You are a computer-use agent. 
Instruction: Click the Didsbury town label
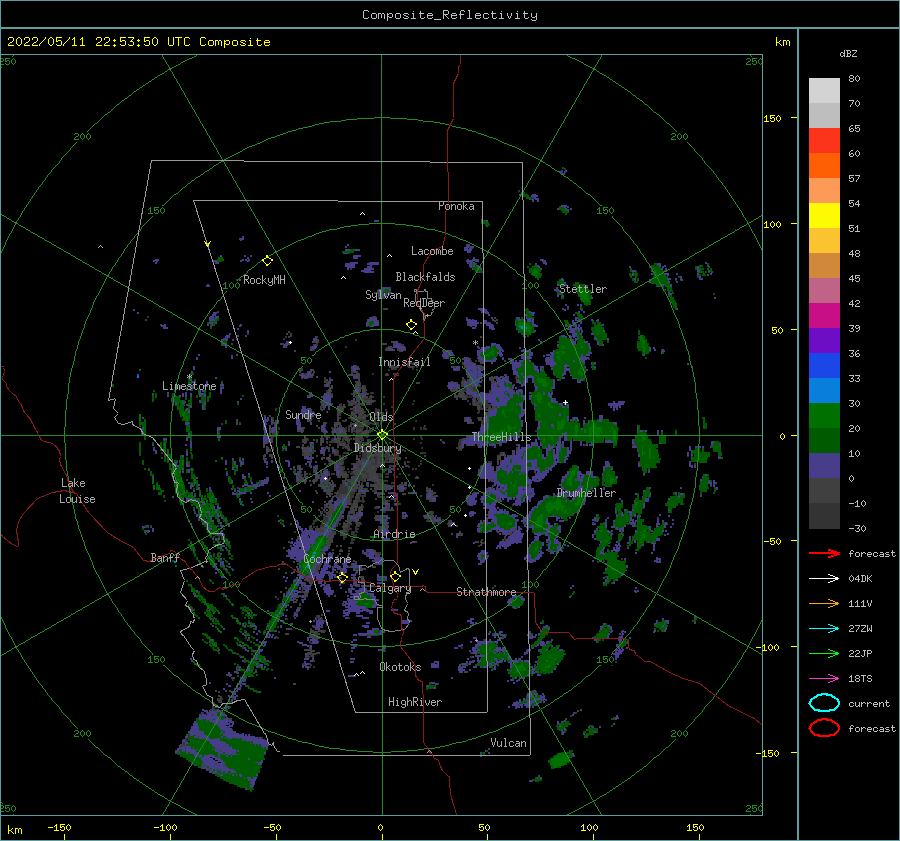(x=377, y=448)
